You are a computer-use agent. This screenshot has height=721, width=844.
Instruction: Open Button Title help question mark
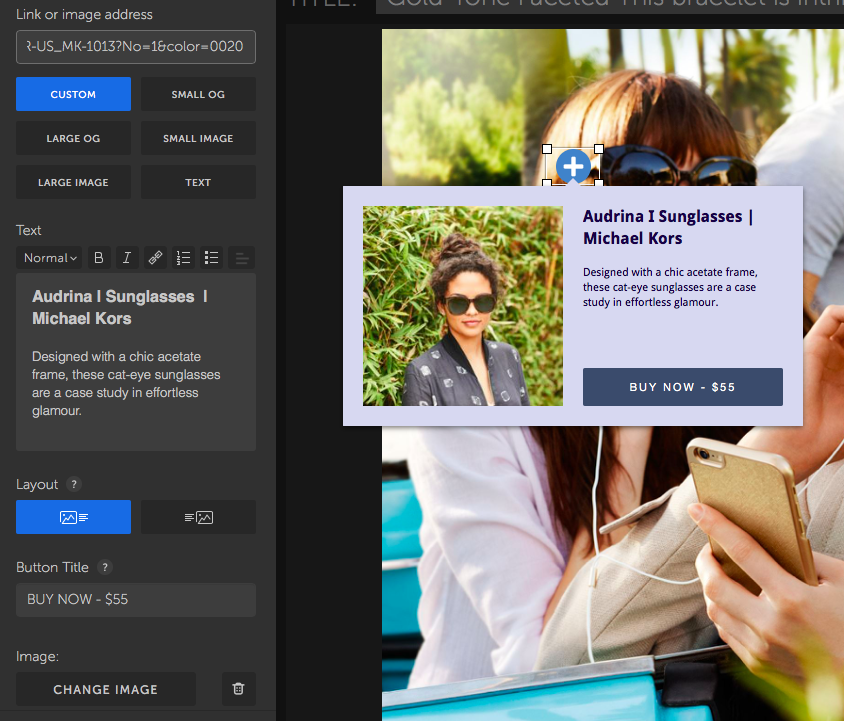pos(105,567)
